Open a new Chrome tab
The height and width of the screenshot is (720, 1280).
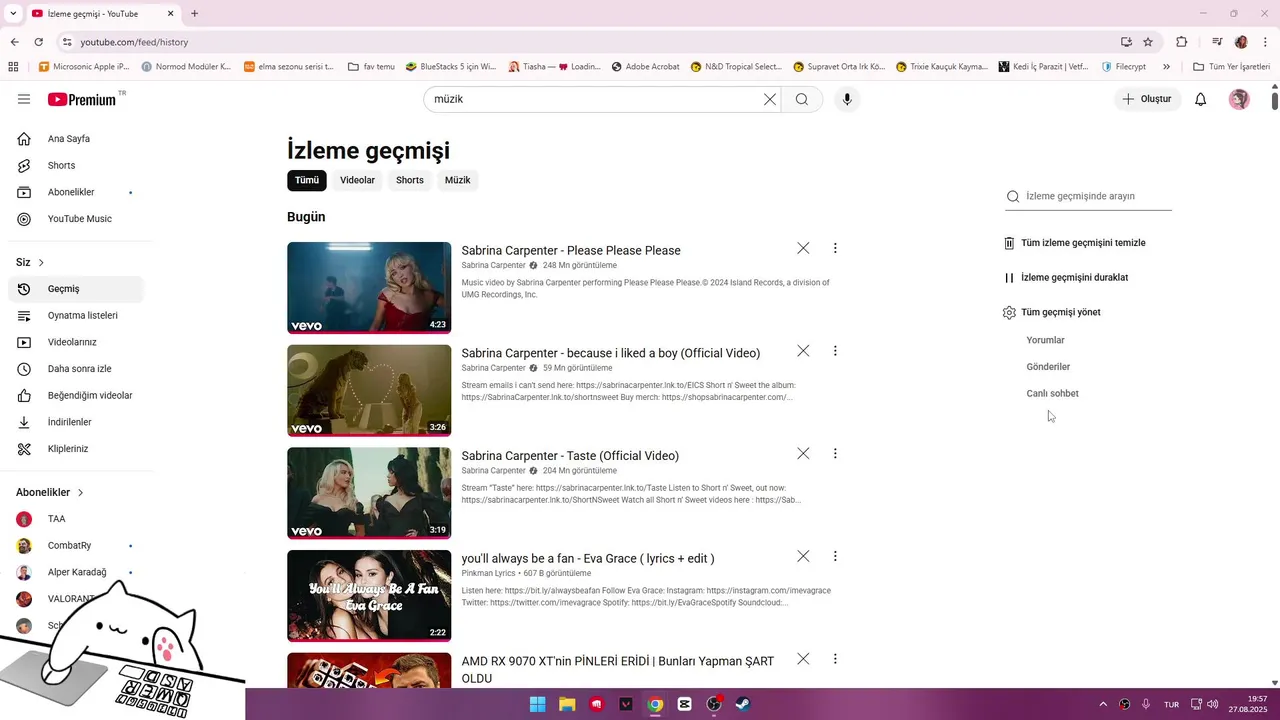194,14
